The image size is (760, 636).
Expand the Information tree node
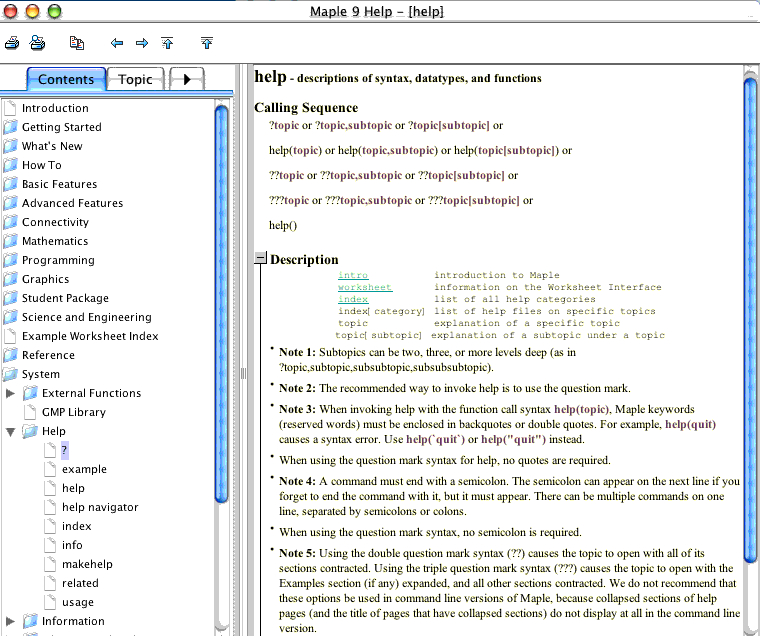tap(10, 621)
